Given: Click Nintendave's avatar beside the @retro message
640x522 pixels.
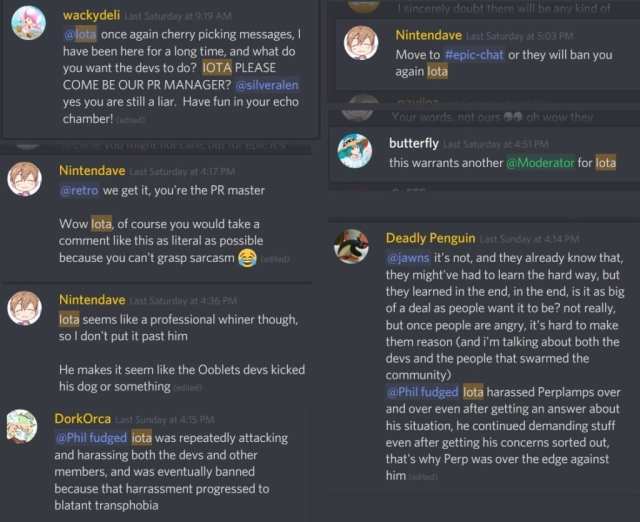Looking at the screenshot, I should (x=24, y=179).
